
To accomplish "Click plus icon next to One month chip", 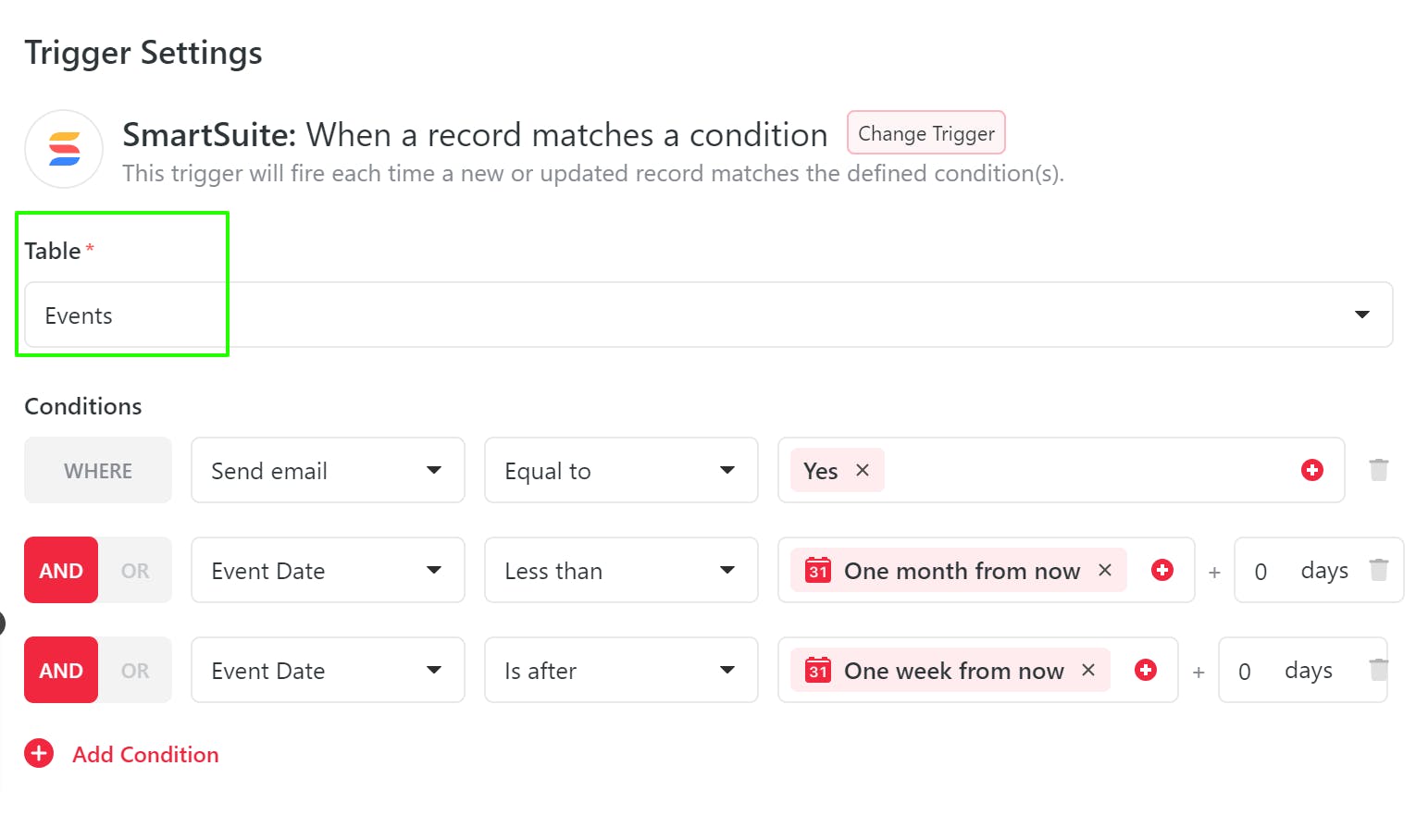I will coord(1162,570).
